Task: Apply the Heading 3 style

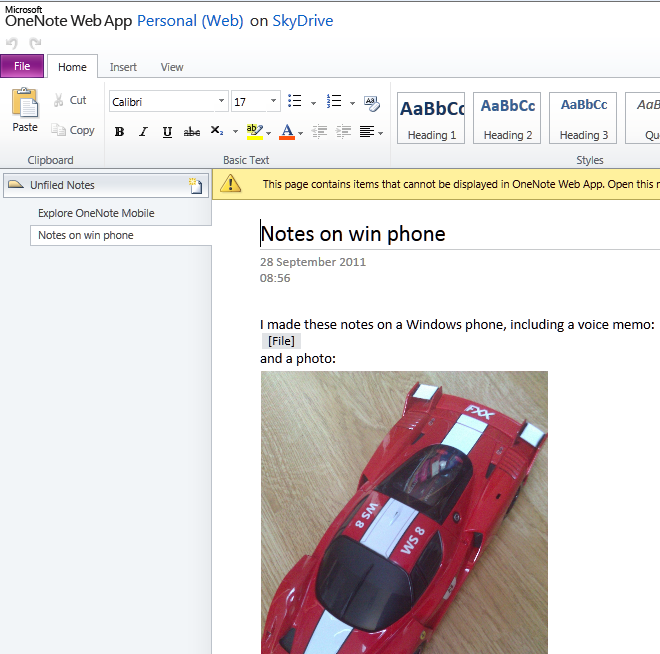Action: point(583,118)
